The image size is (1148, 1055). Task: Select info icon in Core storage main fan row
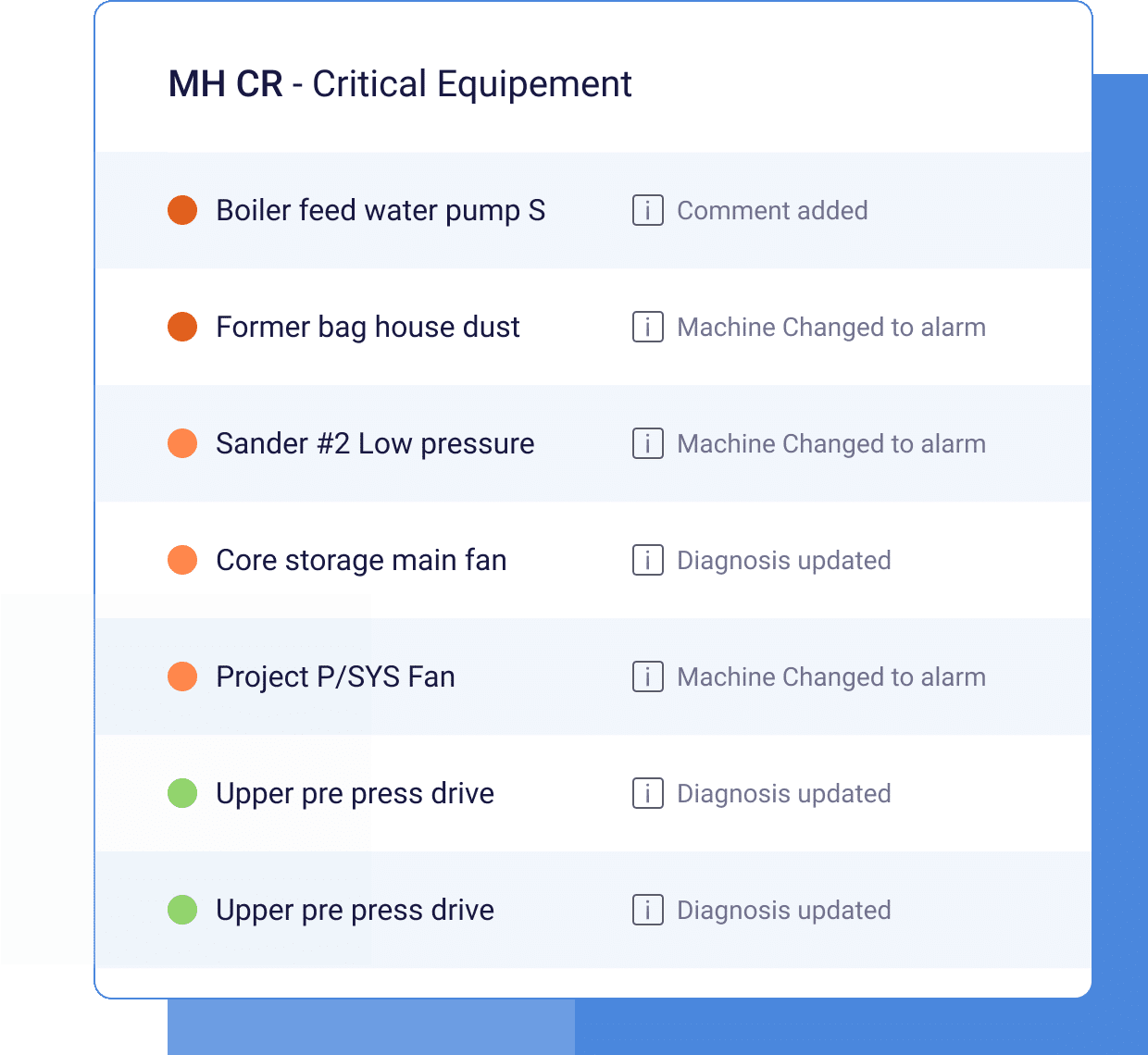pyautogui.click(x=647, y=561)
